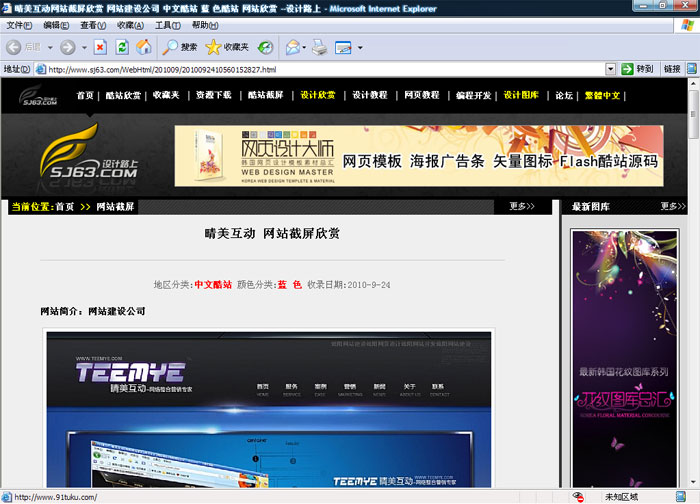Viewport: 700px width, 504px height.
Task: Open the 编辑(E) menu
Action: 56,25
